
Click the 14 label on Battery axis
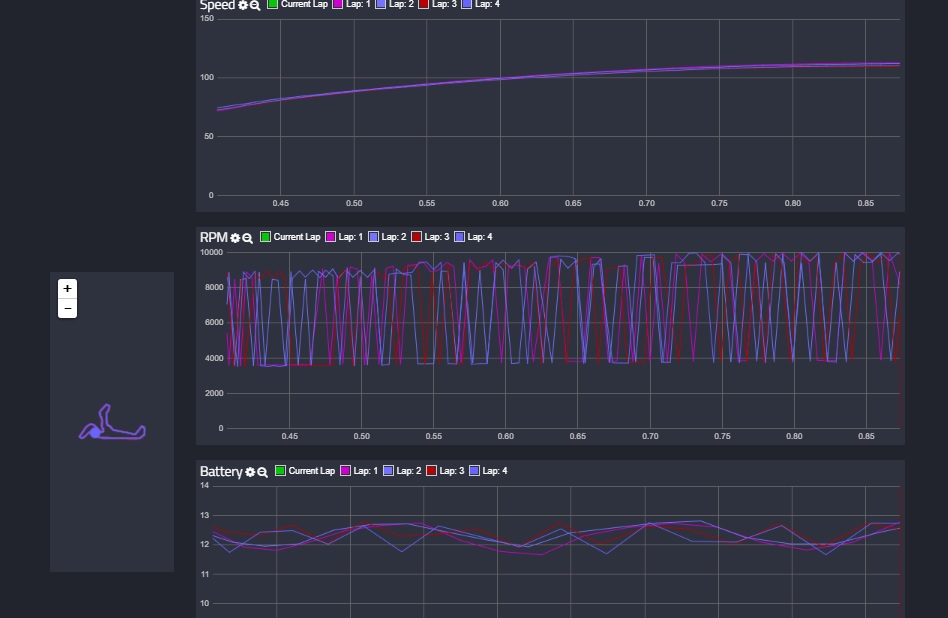point(204,486)
